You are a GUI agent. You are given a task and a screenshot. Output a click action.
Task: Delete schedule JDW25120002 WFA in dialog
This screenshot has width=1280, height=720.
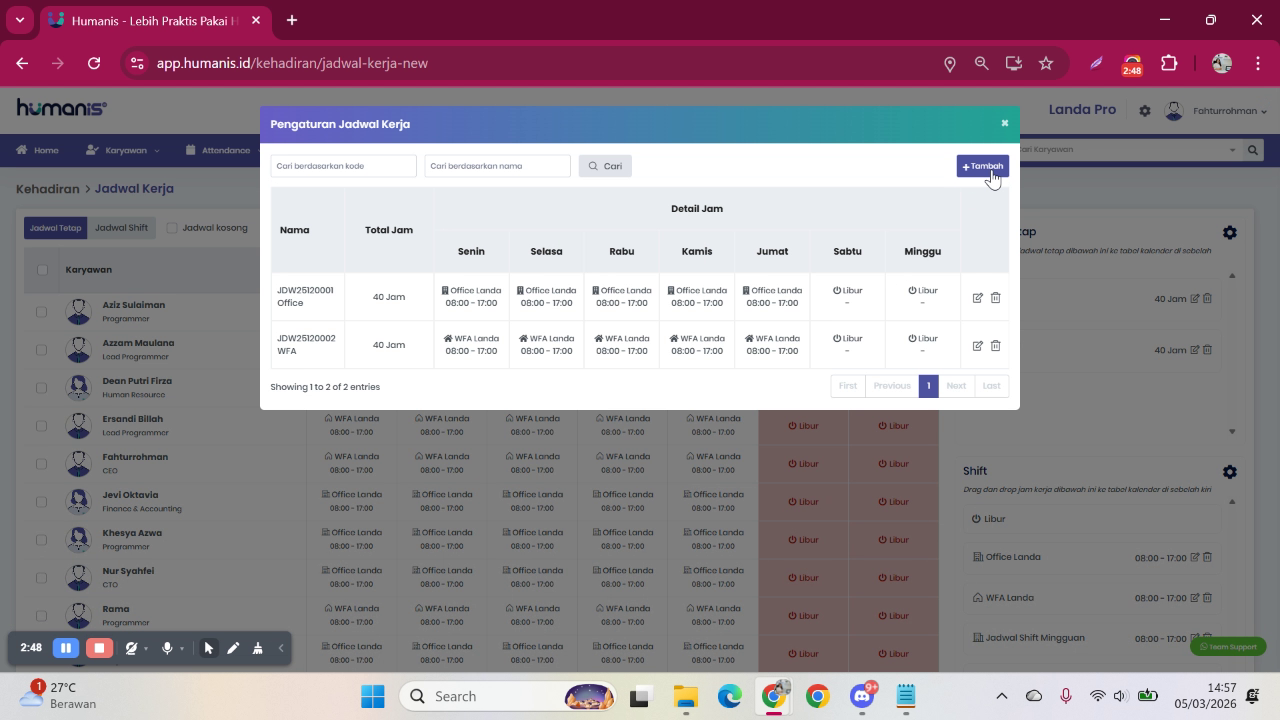click(995, 346)
